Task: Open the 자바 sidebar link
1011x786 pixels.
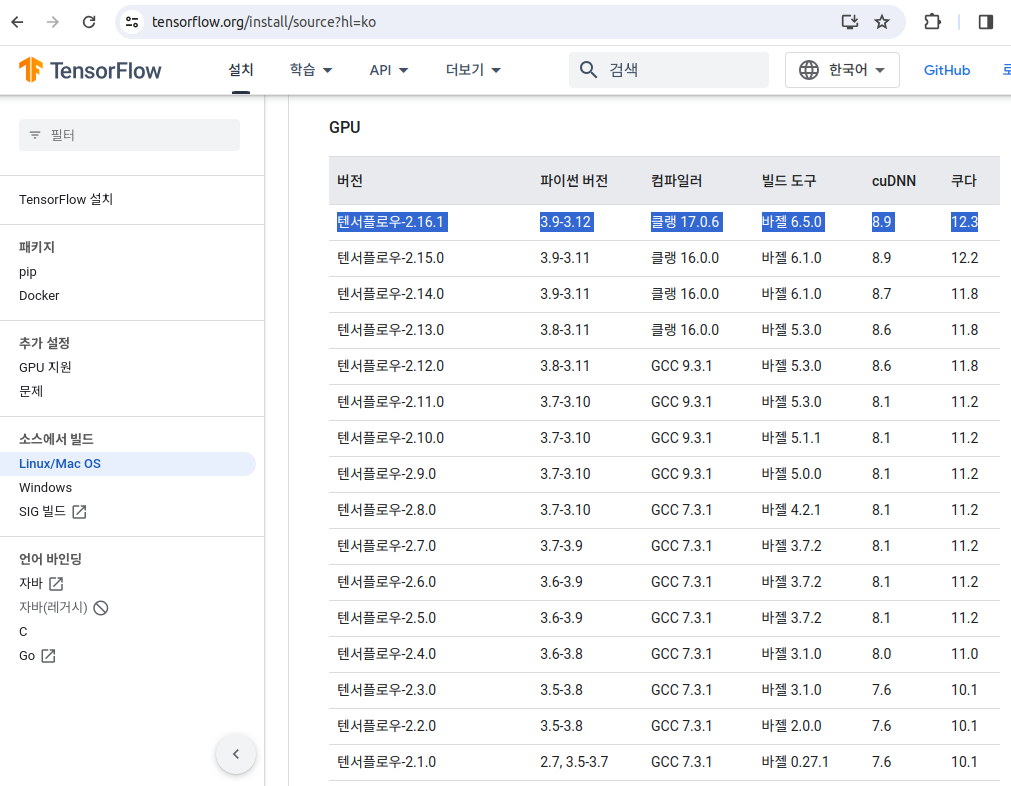Action: pyautogui.click(x=31, y=583)
